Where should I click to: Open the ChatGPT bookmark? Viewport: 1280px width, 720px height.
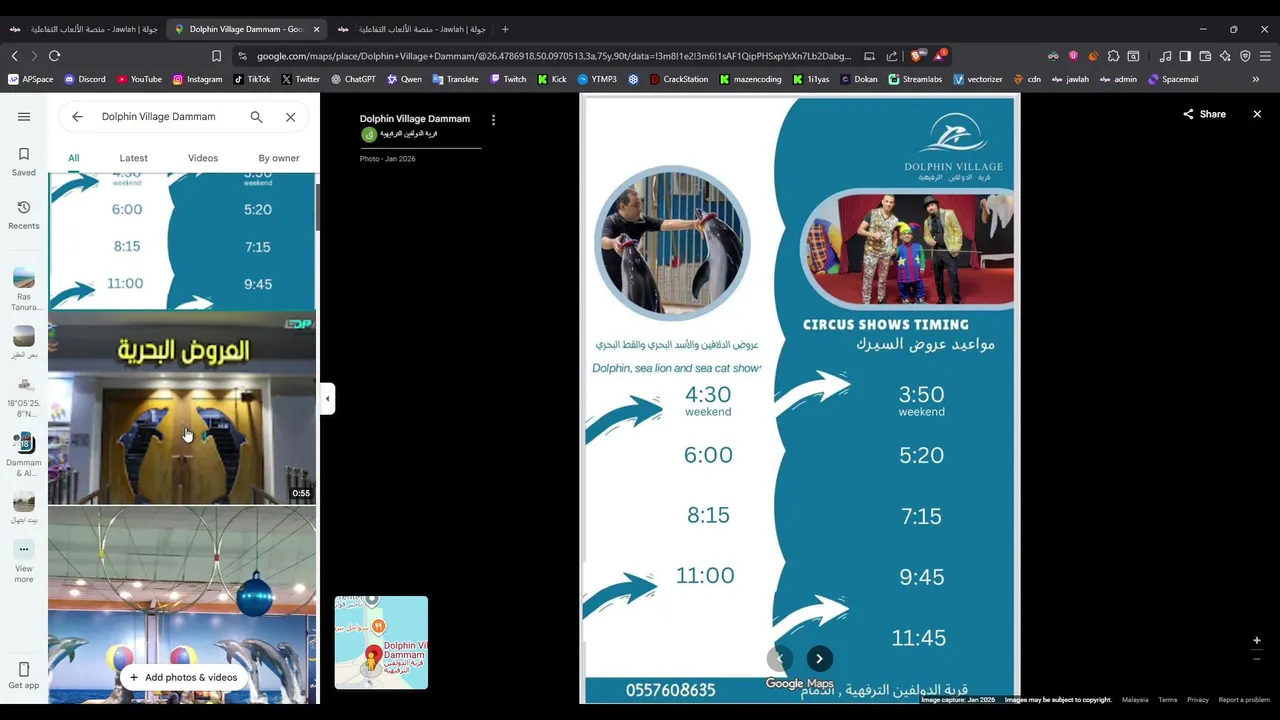353,79
